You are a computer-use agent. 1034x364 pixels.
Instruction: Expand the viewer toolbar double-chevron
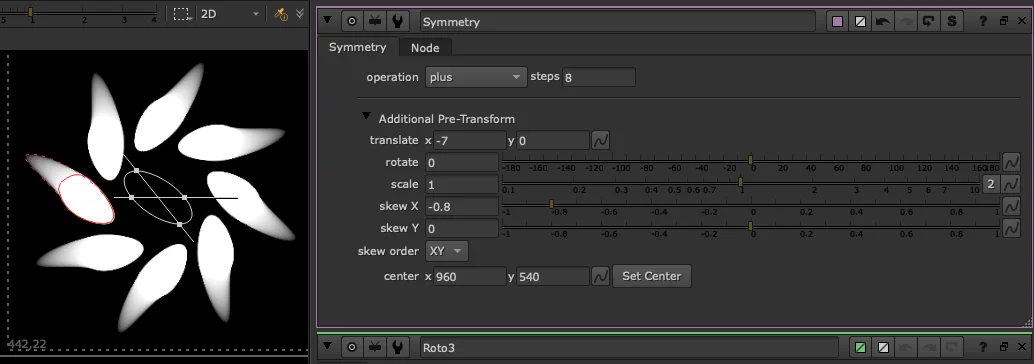coord(300,13)
